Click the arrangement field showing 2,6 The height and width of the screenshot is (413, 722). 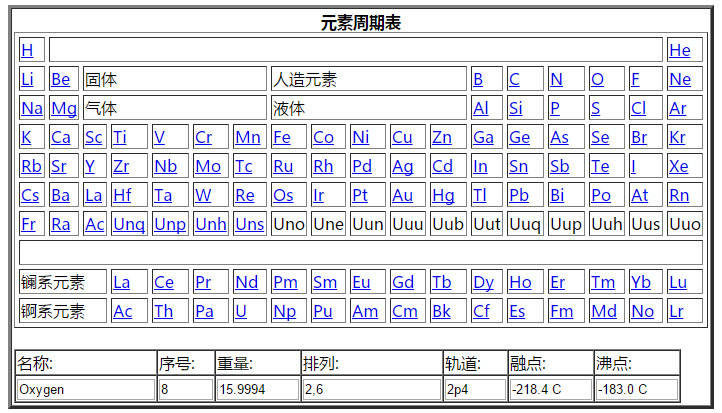(372, 390)
